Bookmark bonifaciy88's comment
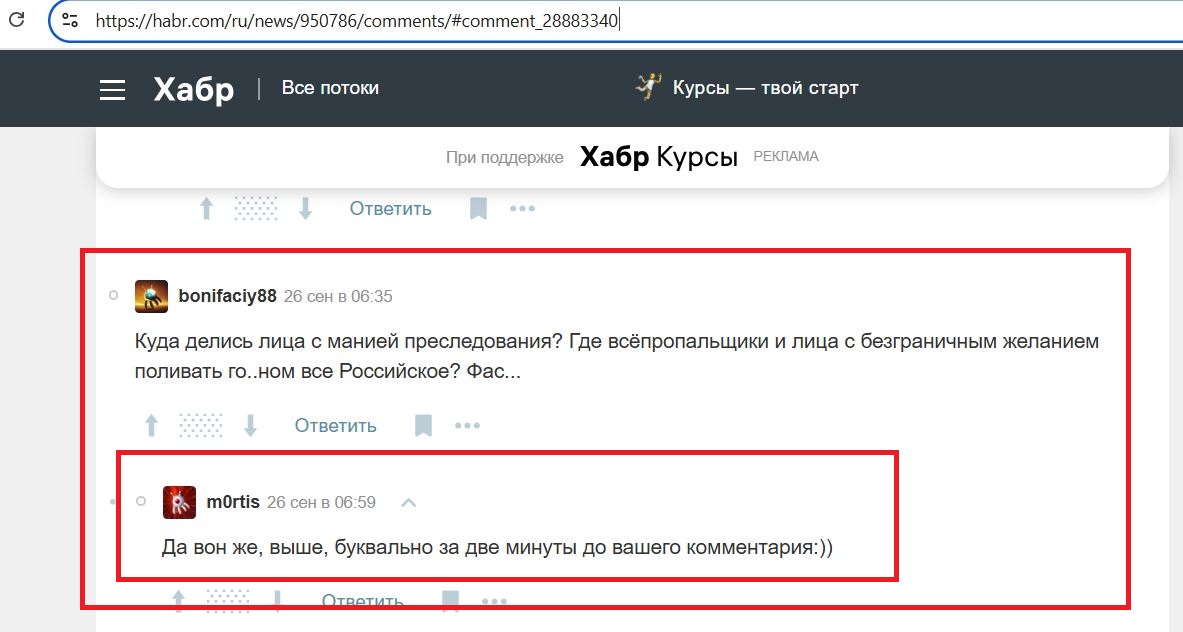The image size is (1183, 632). coord(423,426)
